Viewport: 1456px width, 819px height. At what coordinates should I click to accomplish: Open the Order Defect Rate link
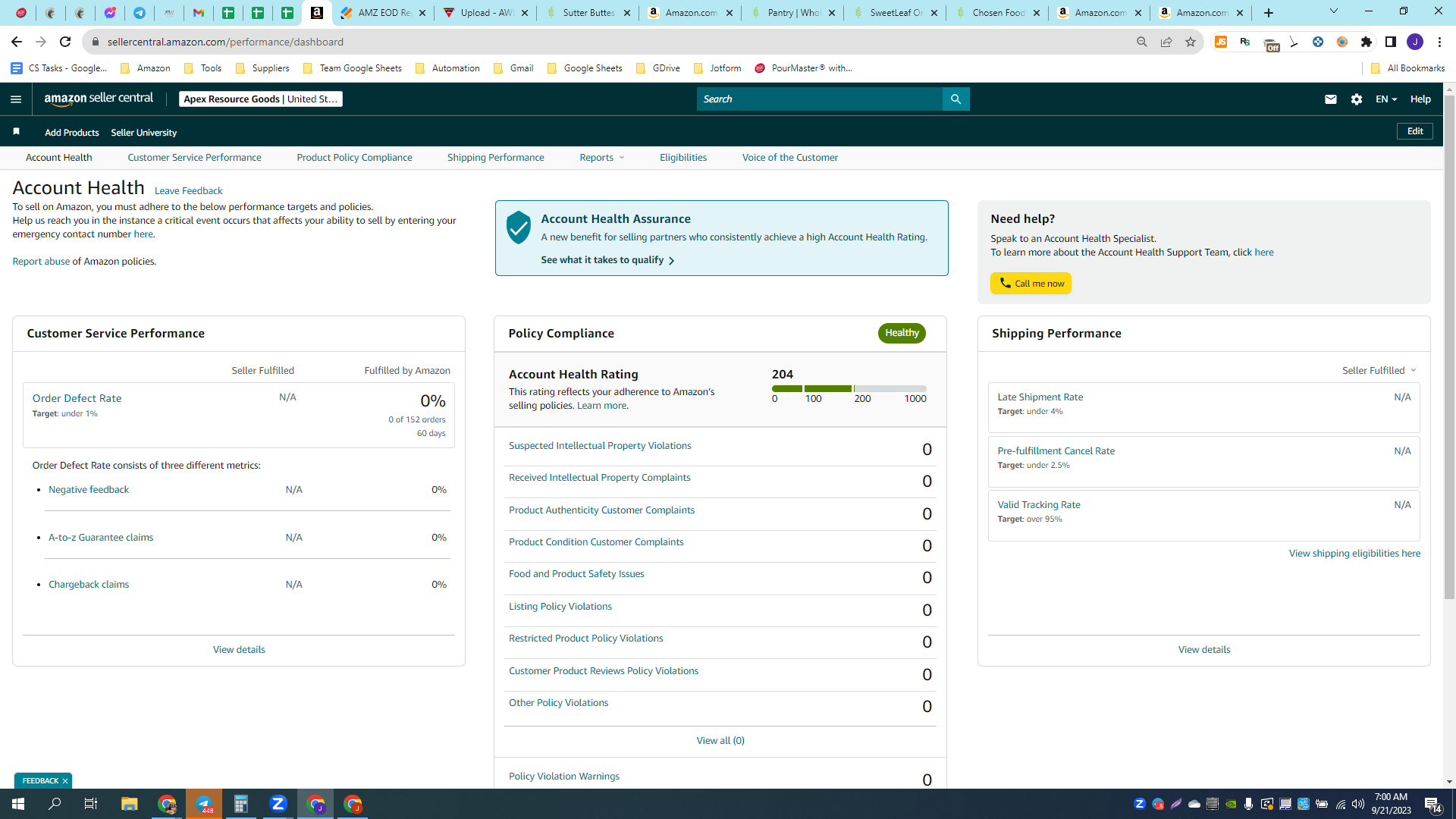77,398
